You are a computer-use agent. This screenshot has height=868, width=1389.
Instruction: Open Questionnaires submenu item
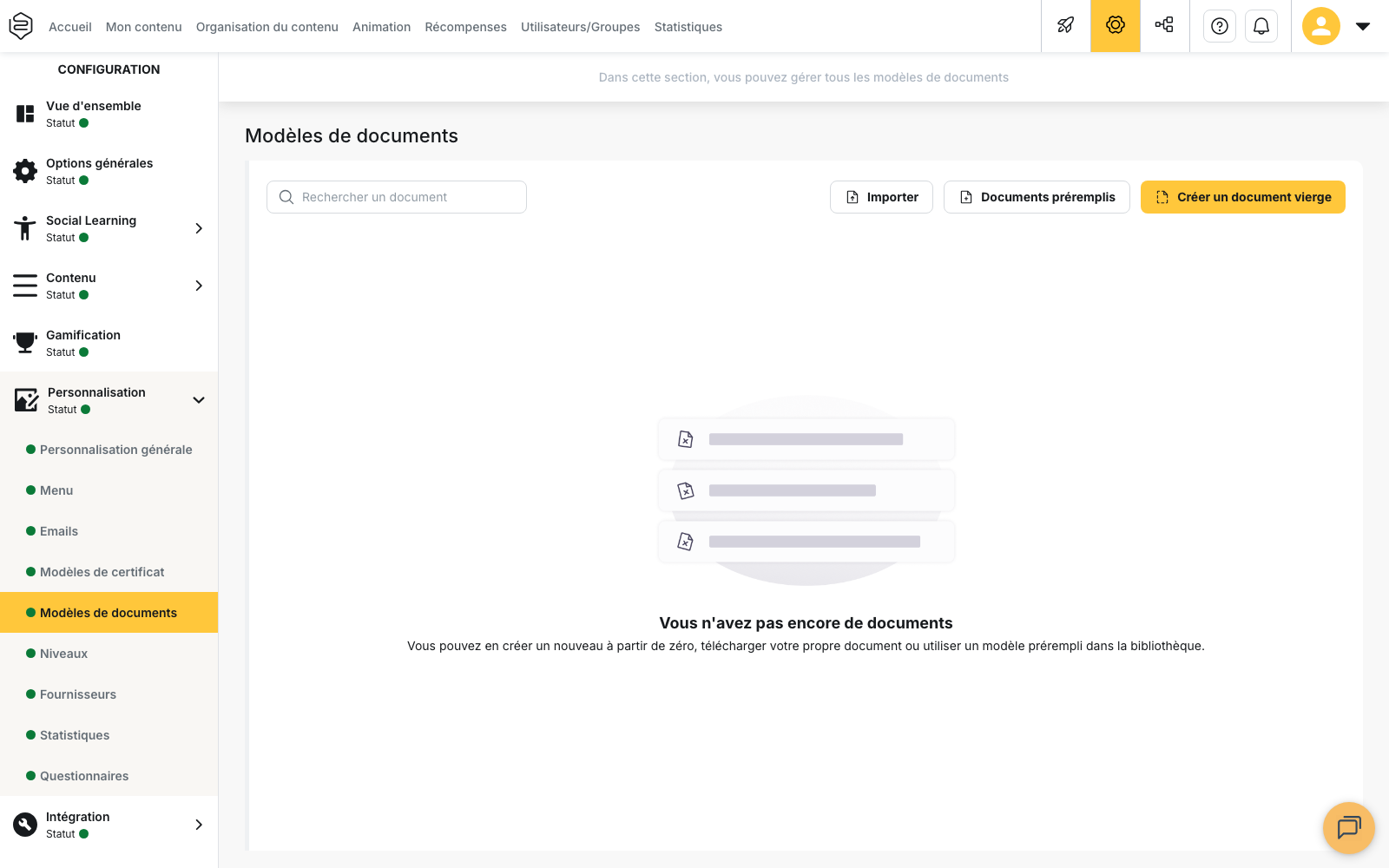tap(84, 776)
